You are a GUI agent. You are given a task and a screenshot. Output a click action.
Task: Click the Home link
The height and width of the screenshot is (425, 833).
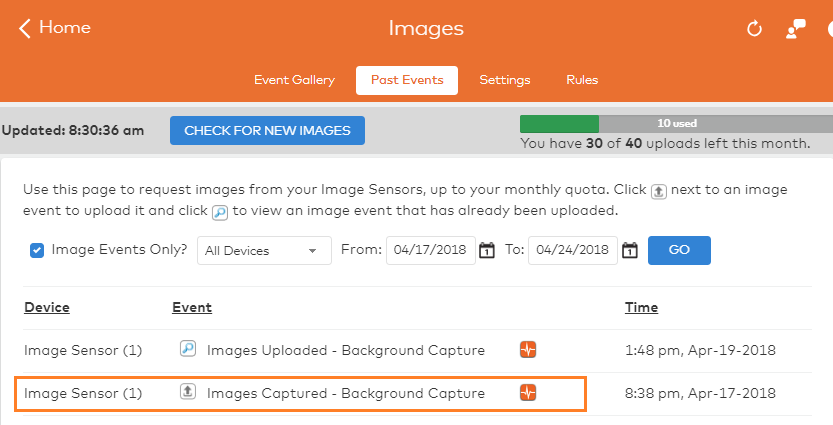pyautogui.click(x=65, y=28)
